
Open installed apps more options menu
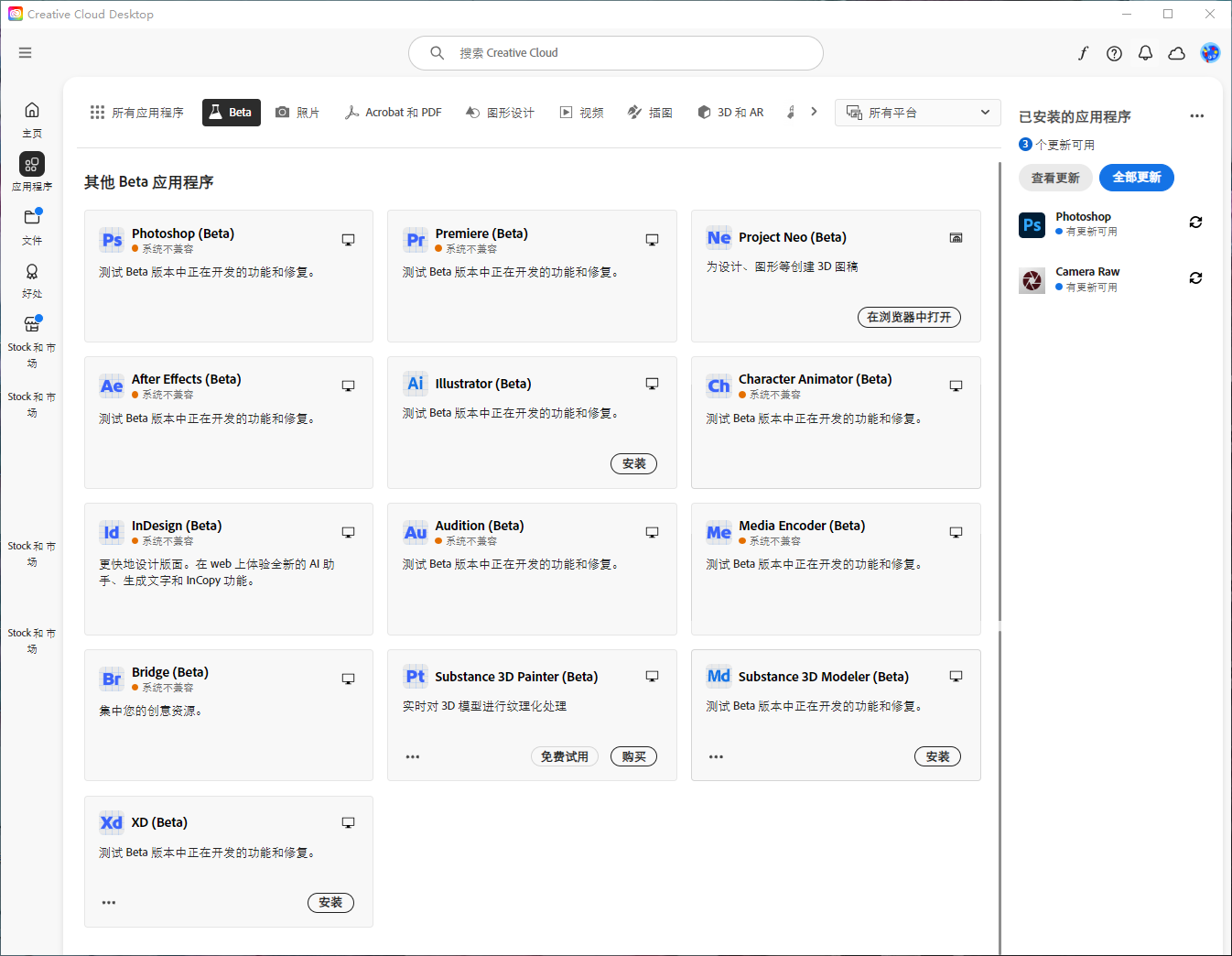(1196, 116)
